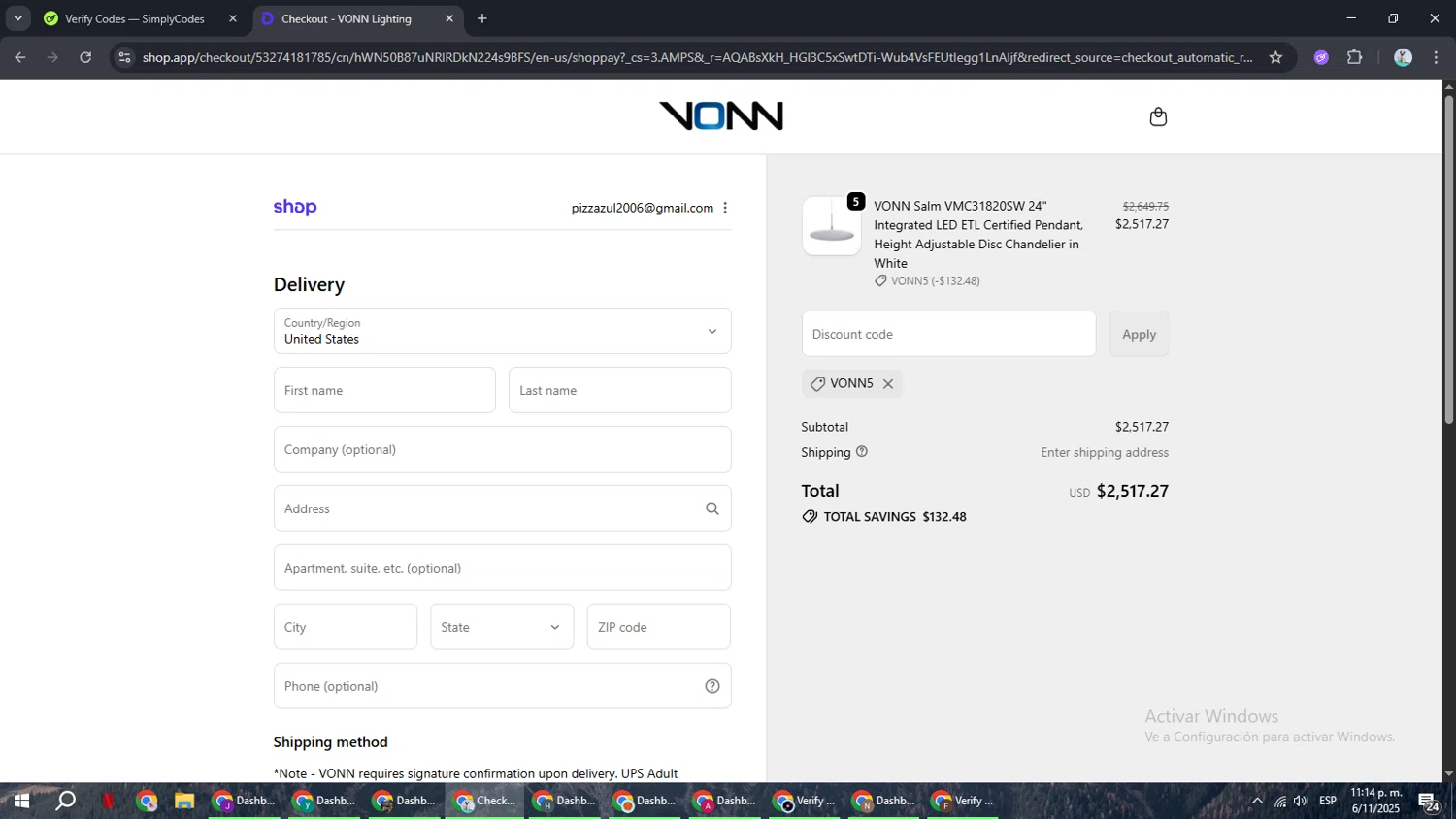Open Windows taskbar search

pyautogui.click(x=65, y=801)
